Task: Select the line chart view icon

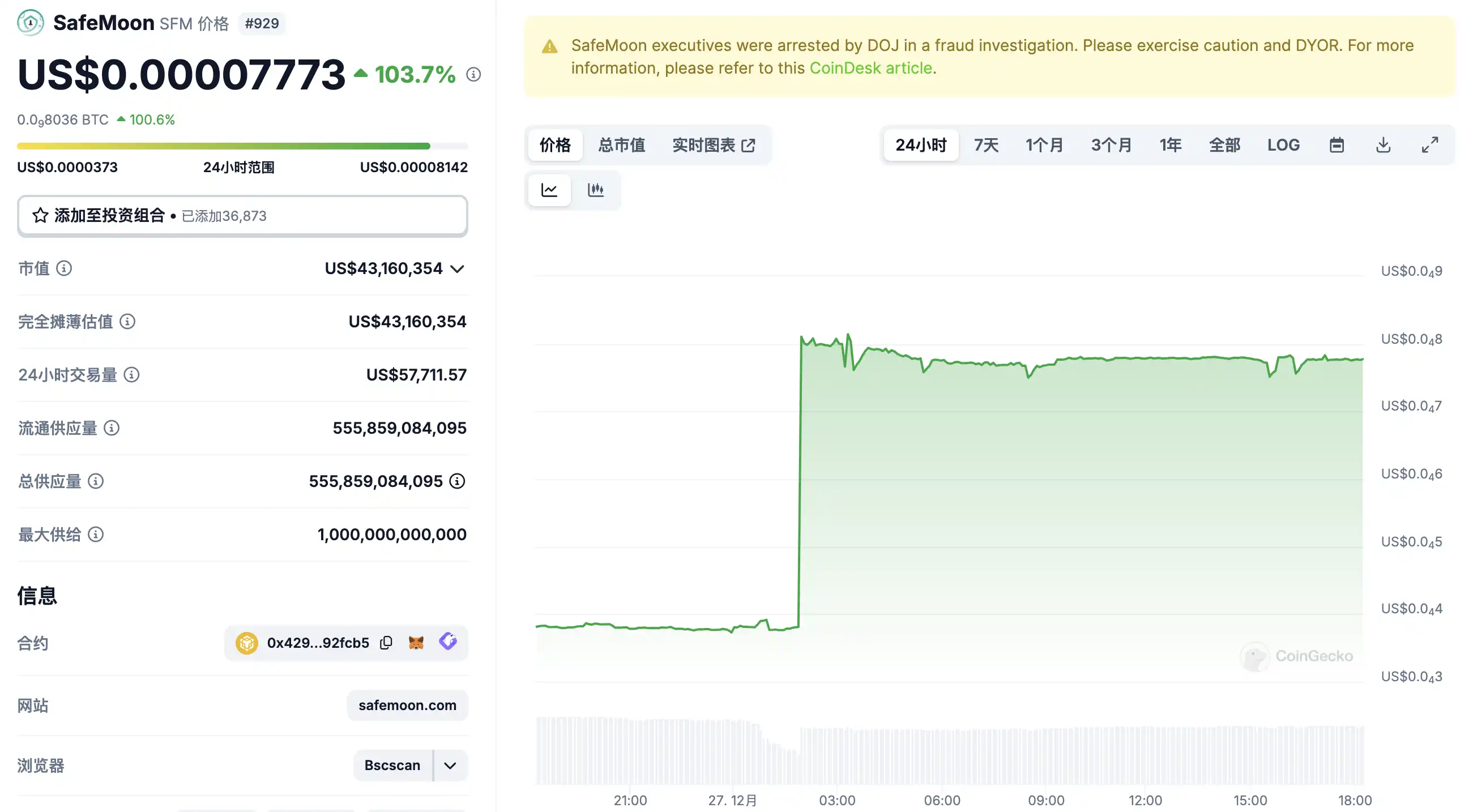Action: [x=549, y=190]
